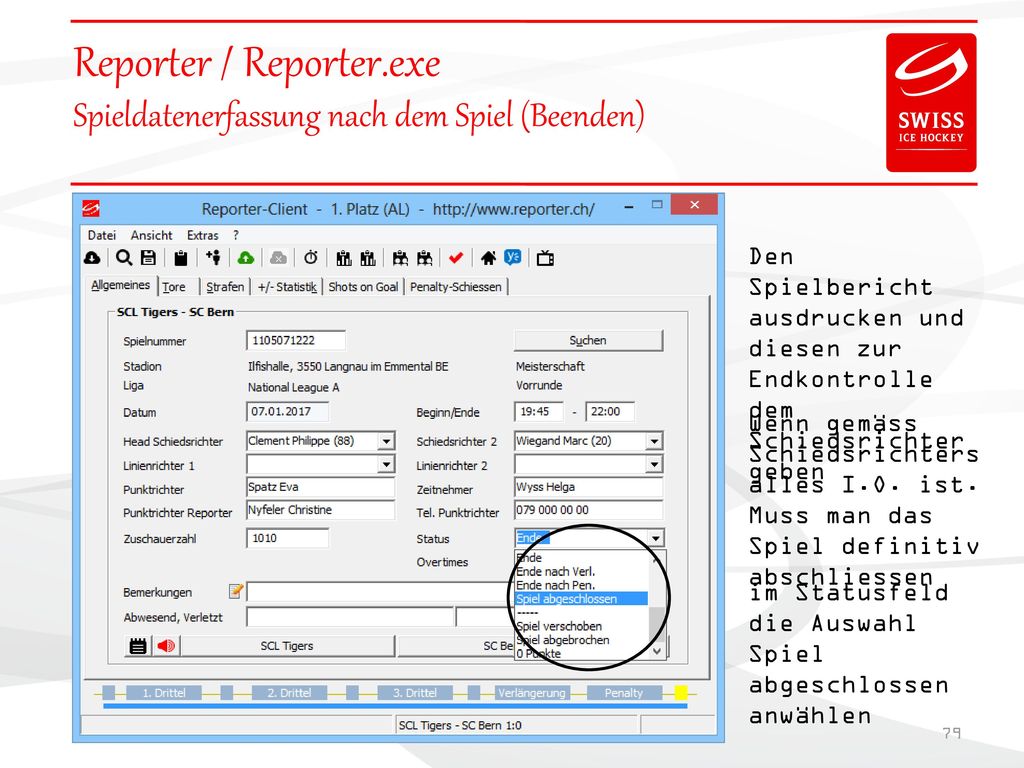Image resolution: width=1024 pixels, height=768 pixels.
Task: Click the SCL Tigers team button
Action: [287, 646]
